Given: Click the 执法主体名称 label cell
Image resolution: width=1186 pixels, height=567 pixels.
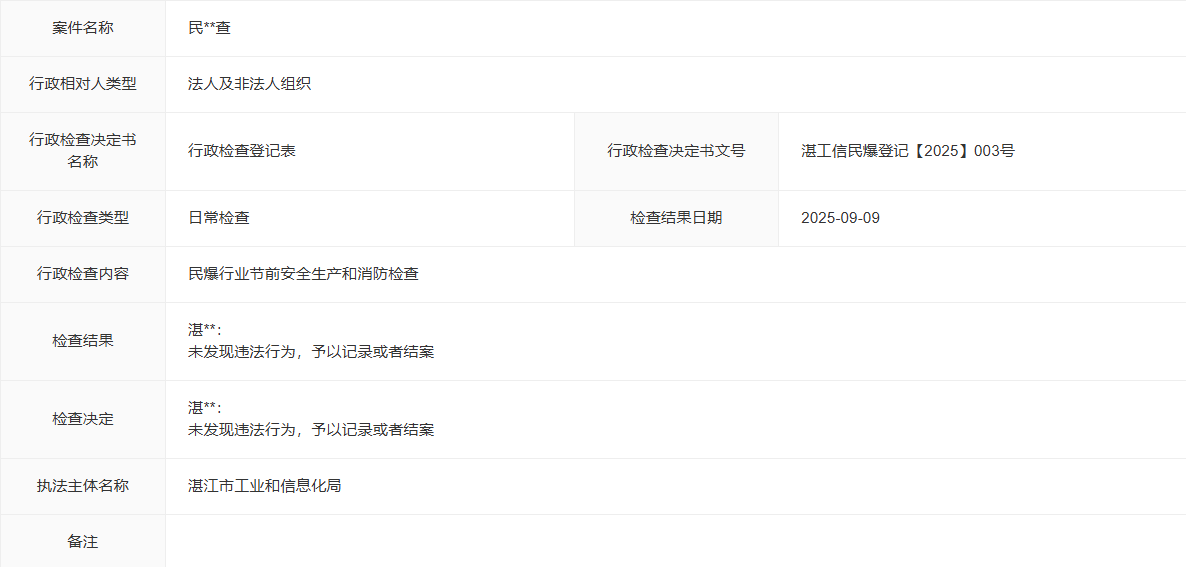Looking at the screenshot, I should point(83,486).
